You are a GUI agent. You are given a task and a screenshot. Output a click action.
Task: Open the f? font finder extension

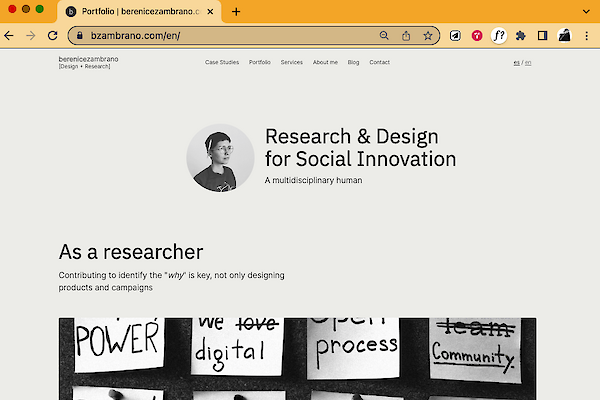499,36
